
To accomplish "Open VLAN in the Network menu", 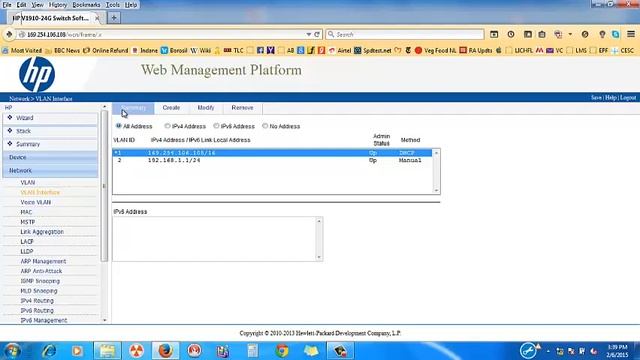I will pos(28,182).
